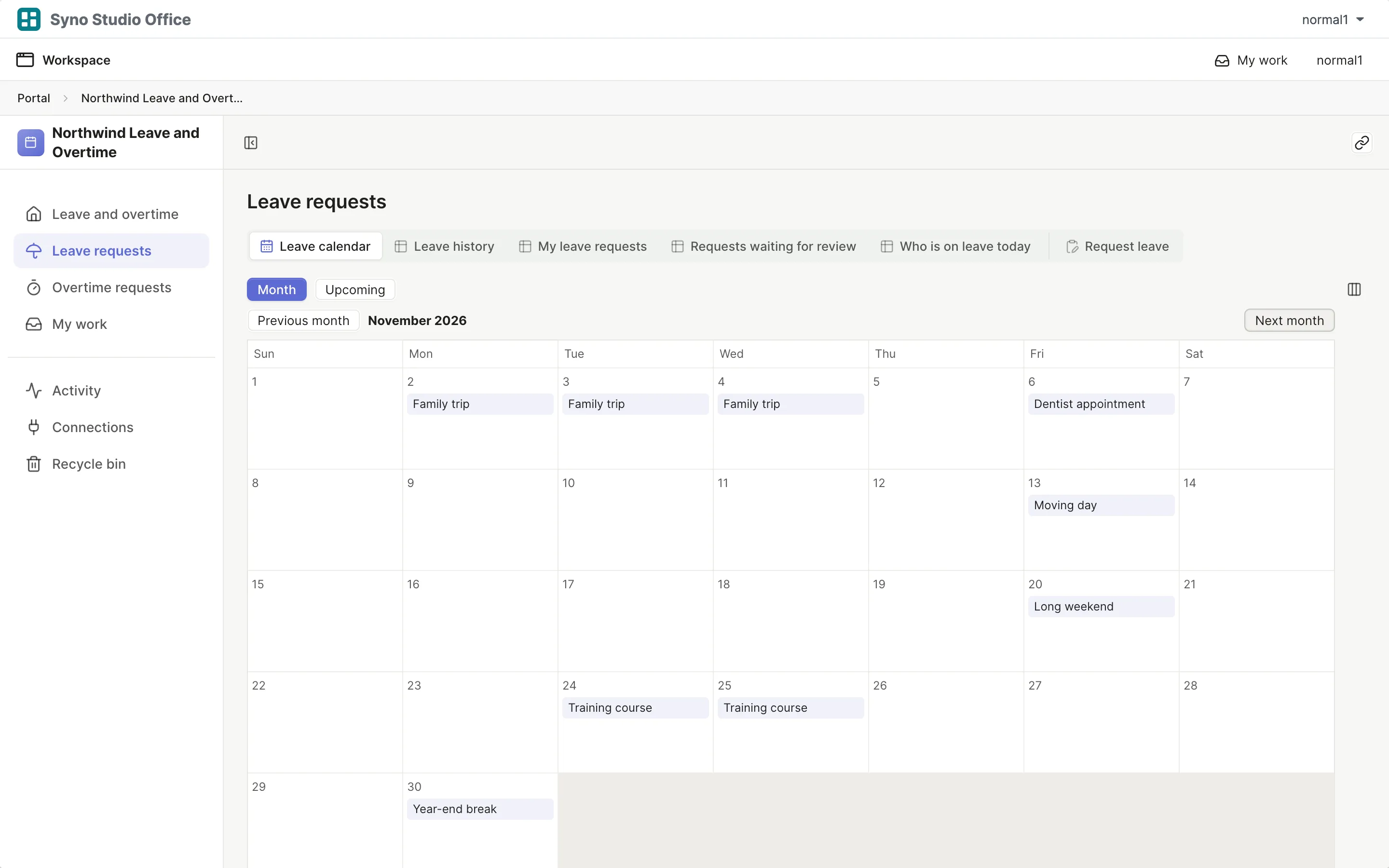Screen dimensions: 1389x868
Task: Open the Family trip event on November 3
Action: pyautogui.click(x=635, y=404)
